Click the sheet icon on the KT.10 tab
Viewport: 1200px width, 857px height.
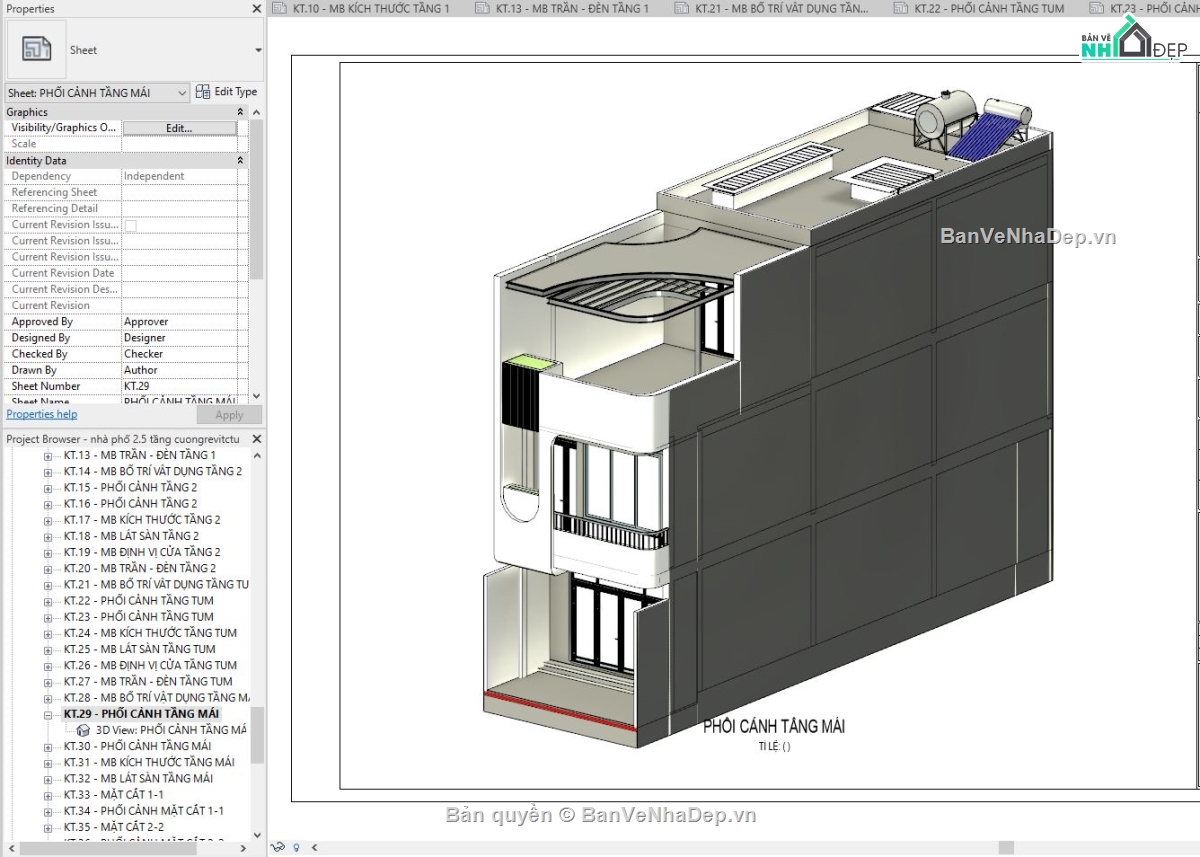pos(282,8)
